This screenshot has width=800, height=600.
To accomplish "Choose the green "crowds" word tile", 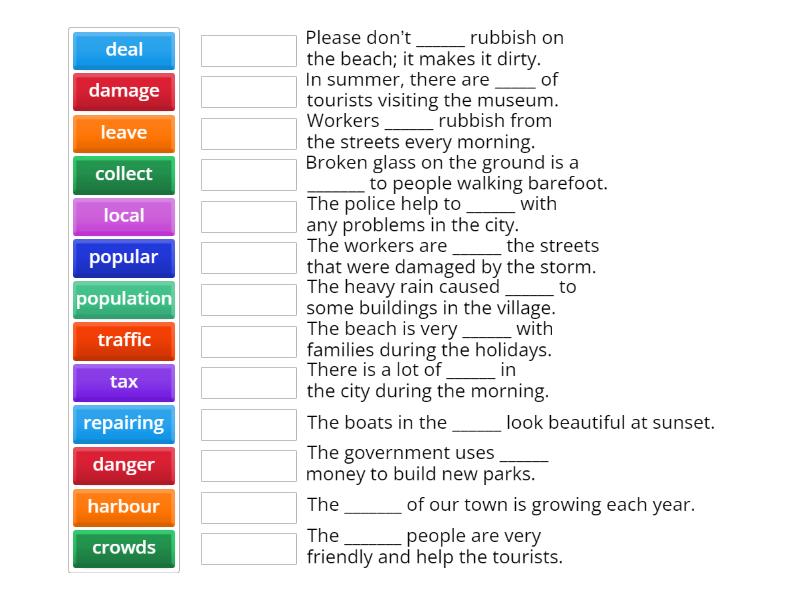I will (124, 548).
